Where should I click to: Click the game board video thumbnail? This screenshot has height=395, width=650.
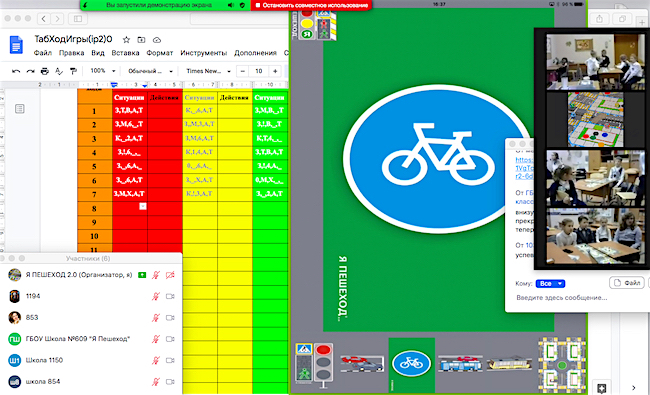click(595, 119)
